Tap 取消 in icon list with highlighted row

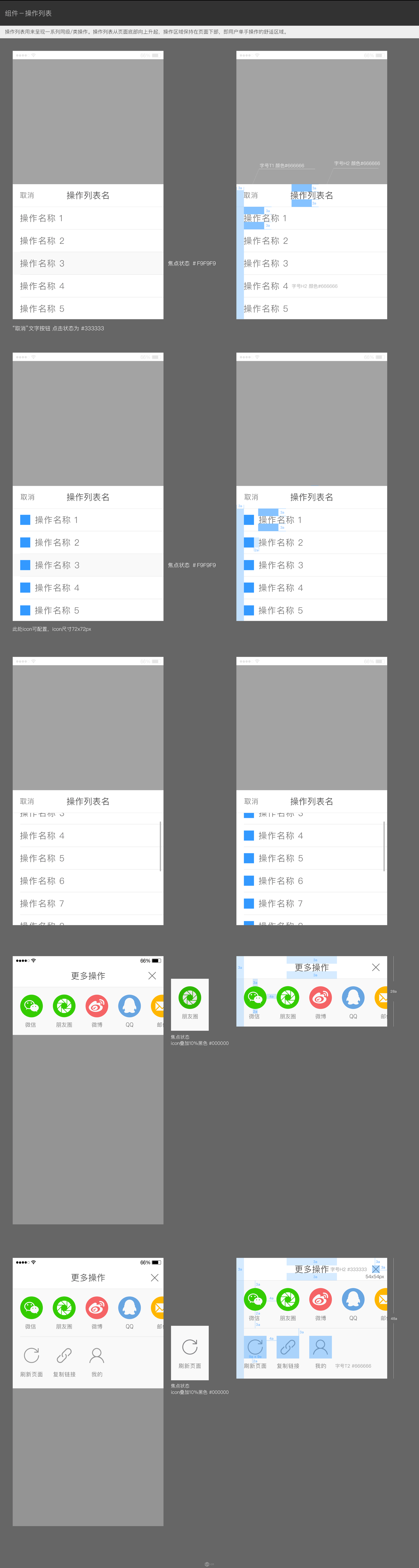coord(27,497)
